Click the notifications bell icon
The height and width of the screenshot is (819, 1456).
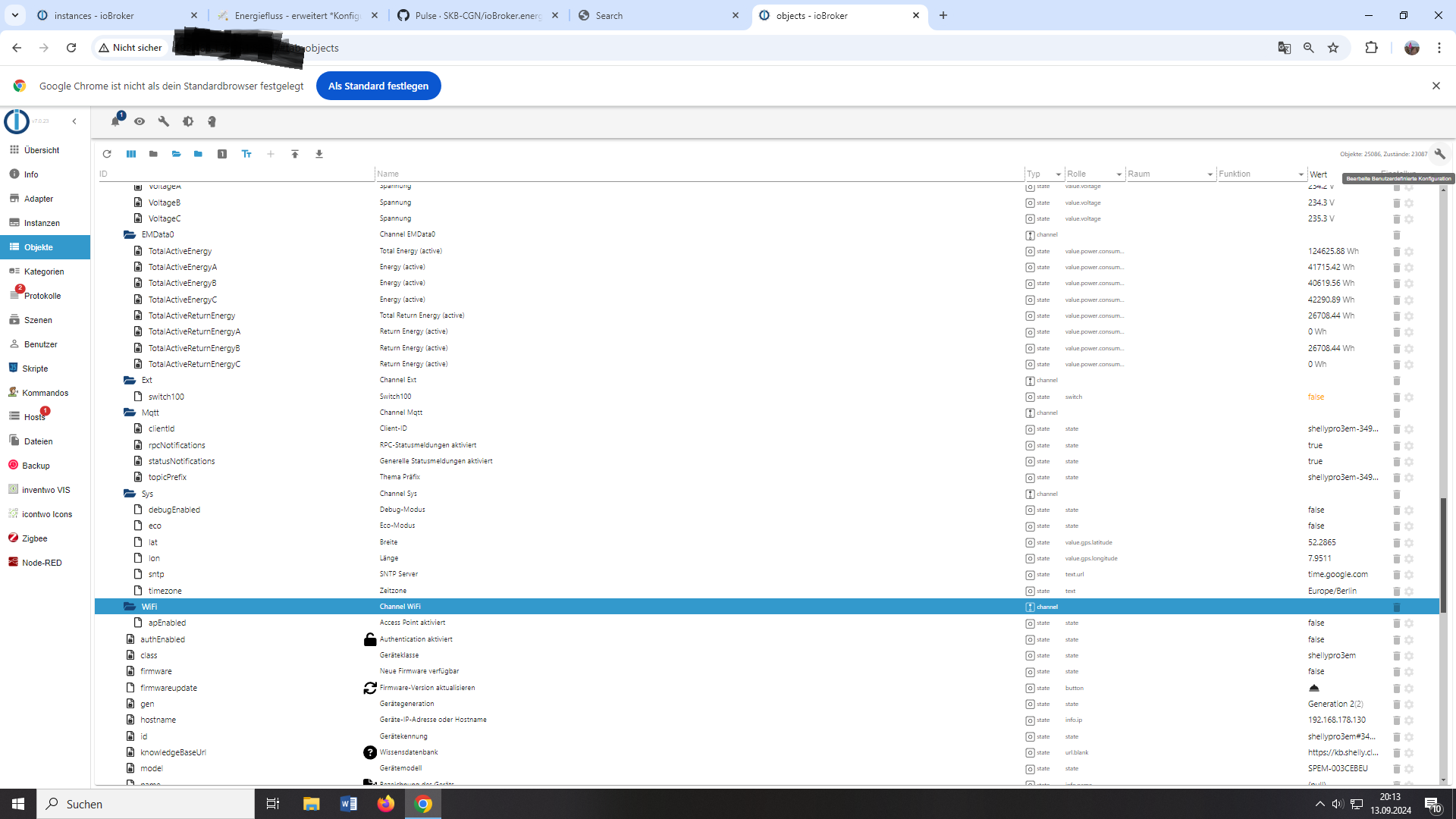click(115, 121)
